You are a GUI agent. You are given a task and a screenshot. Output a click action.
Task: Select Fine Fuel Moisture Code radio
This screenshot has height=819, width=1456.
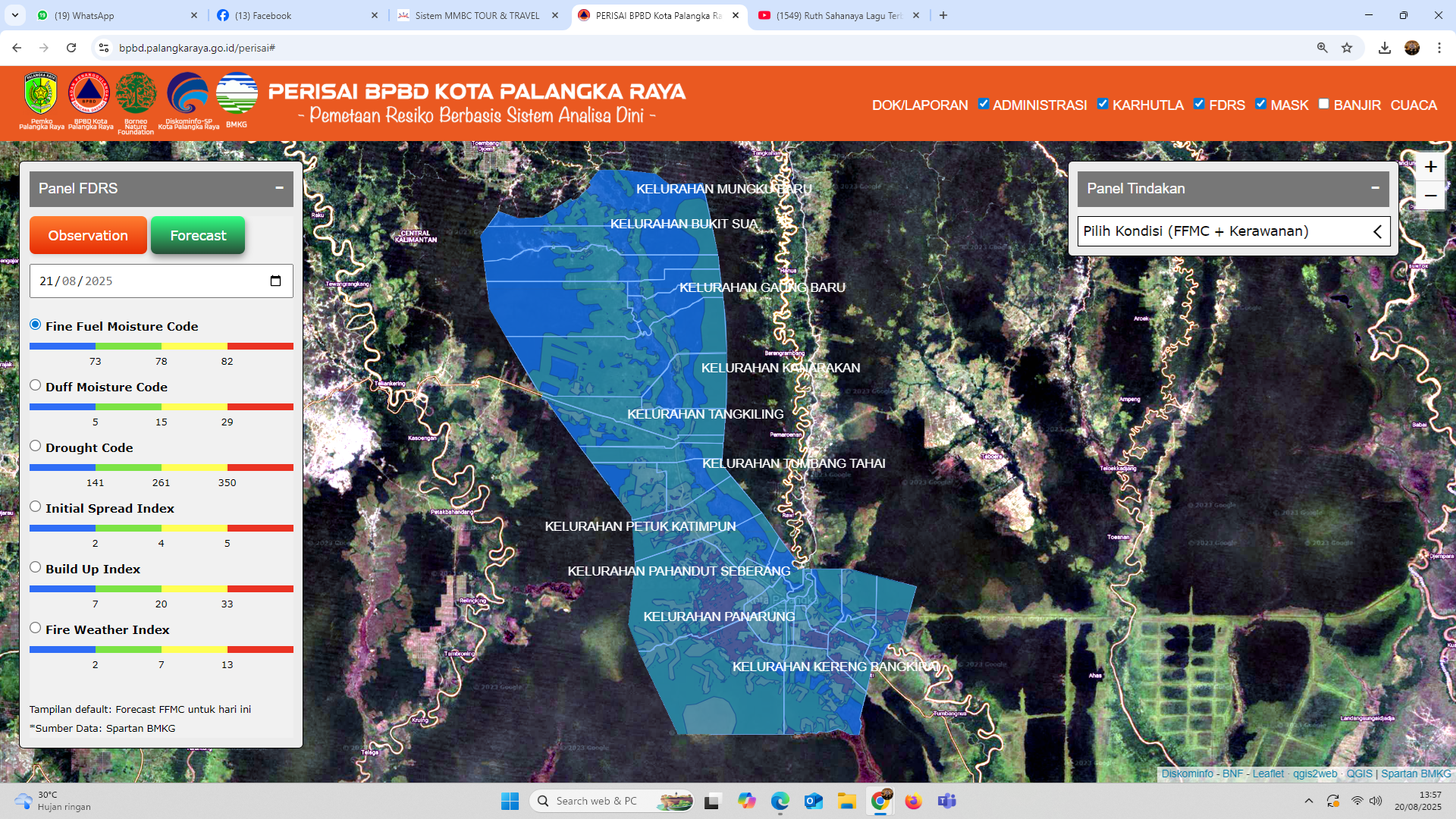point(35,325)
